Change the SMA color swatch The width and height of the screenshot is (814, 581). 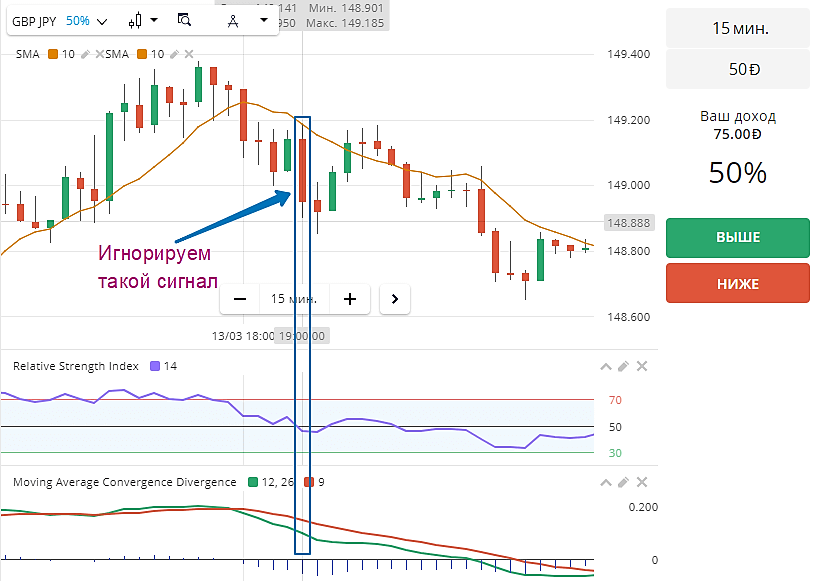pyautogui.click(x=53, y=54)
